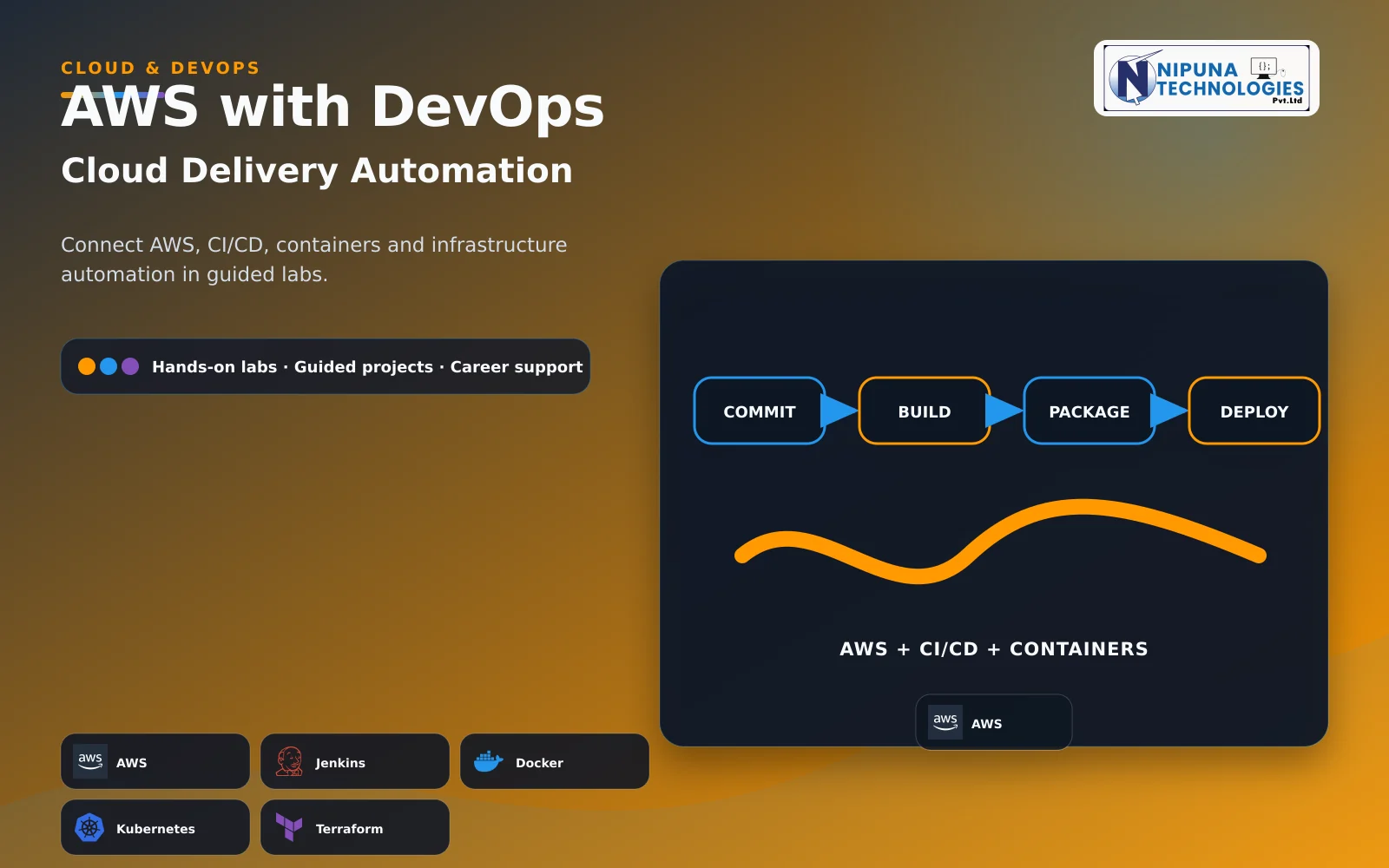Select the BUILD pipeline stage
This screenshot has height=868, width=1389.
coord(925,411)
